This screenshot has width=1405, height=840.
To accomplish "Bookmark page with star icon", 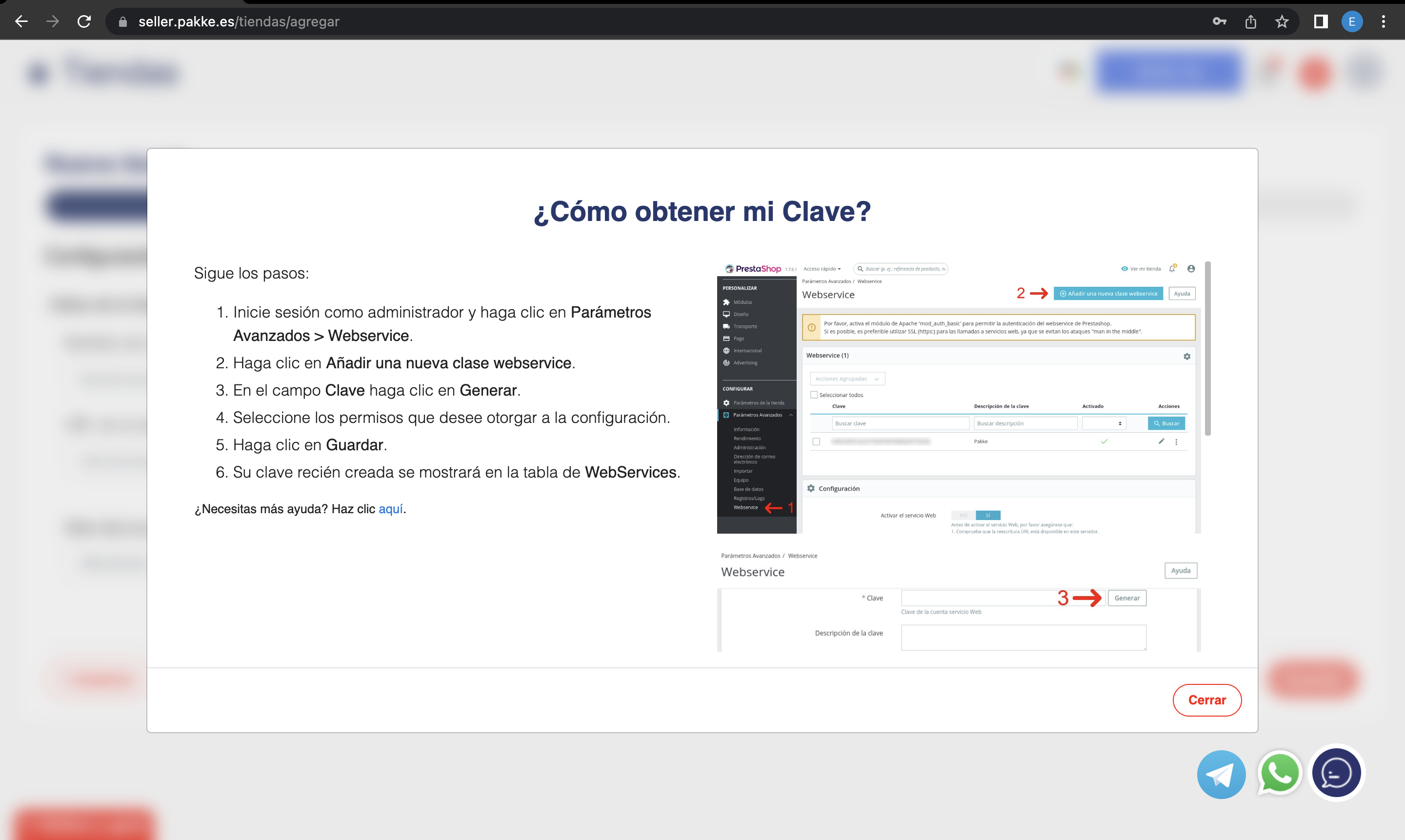I will point(1282,21).
